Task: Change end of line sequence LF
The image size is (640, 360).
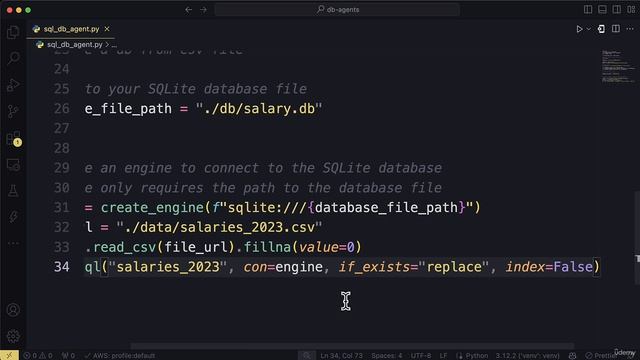Action: point(443,356)
